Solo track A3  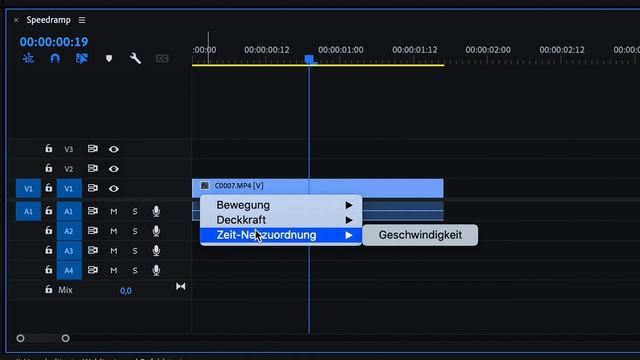(135, 251)
